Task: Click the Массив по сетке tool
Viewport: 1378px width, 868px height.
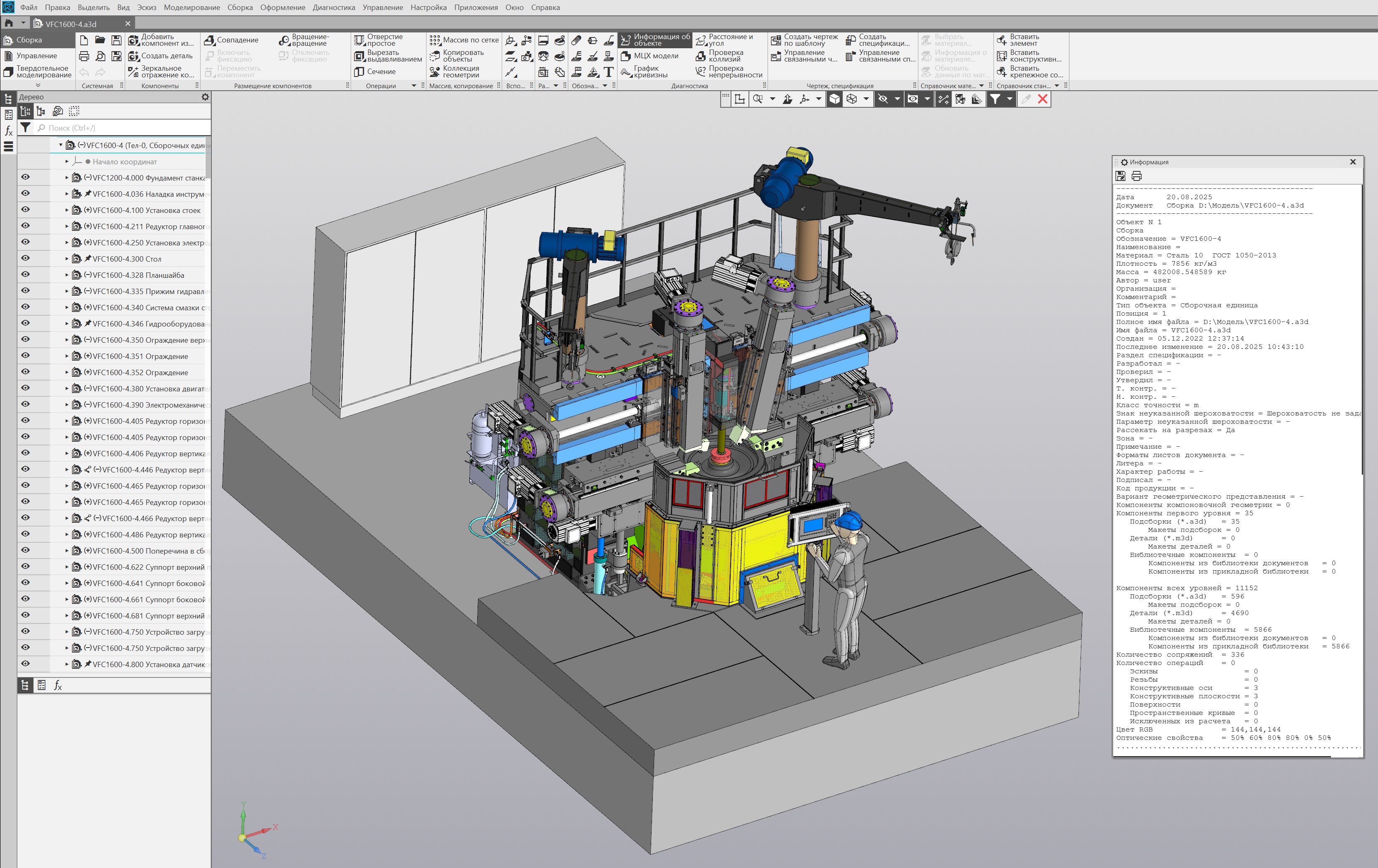Action: tap(436, 40)
